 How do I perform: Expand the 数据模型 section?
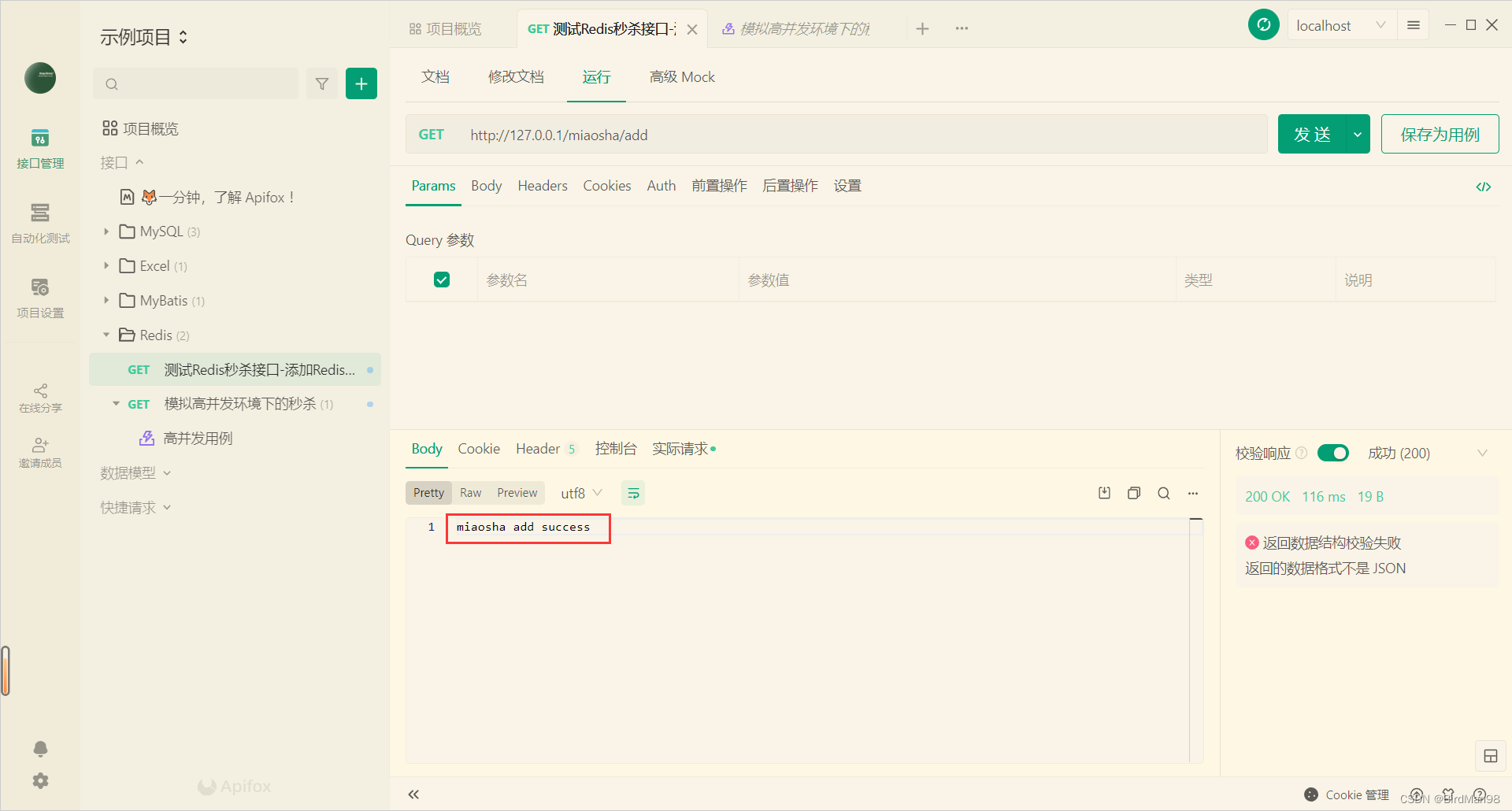click(x=135, y=473)
